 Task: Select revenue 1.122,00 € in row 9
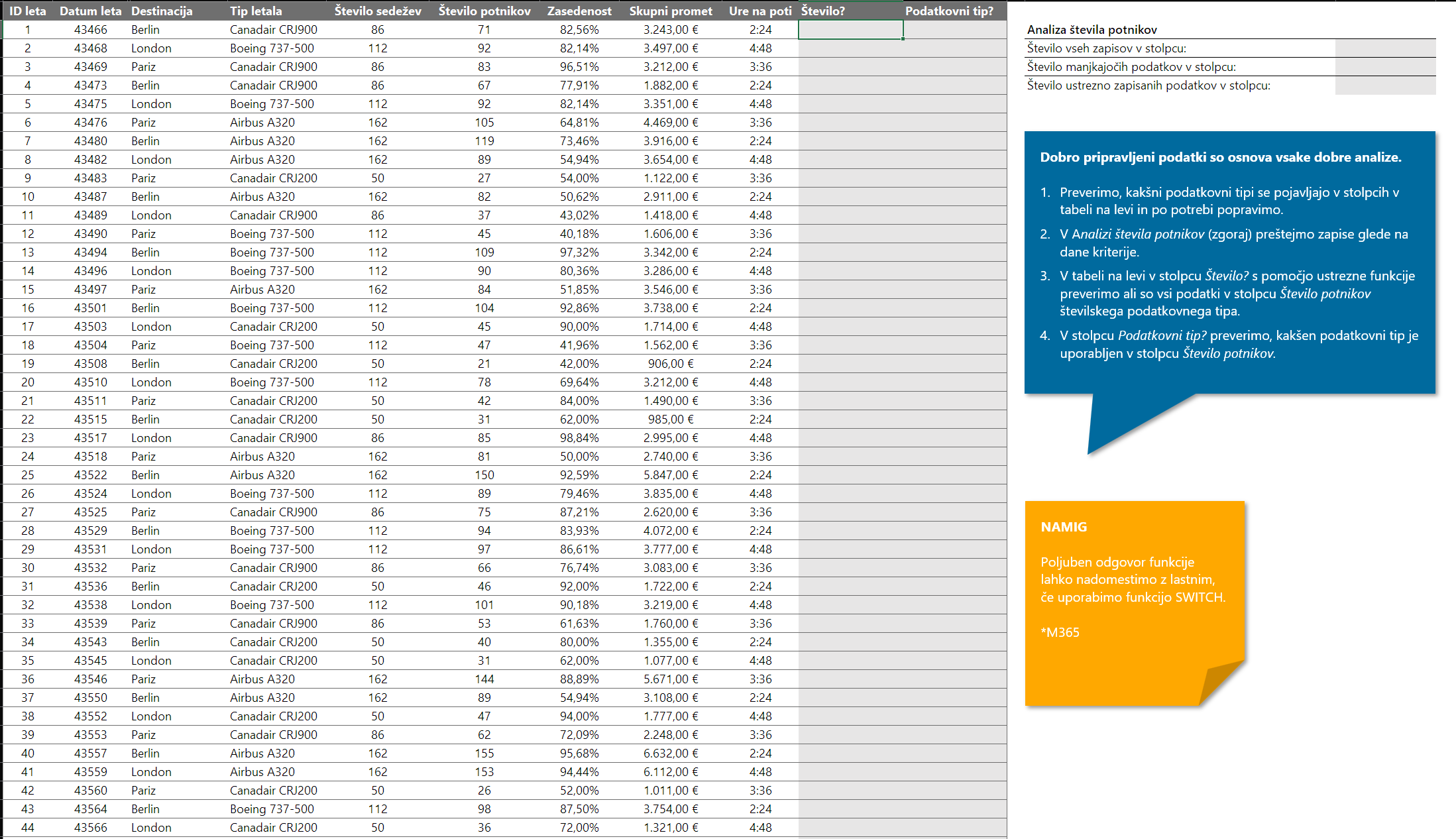pos(671,178)
